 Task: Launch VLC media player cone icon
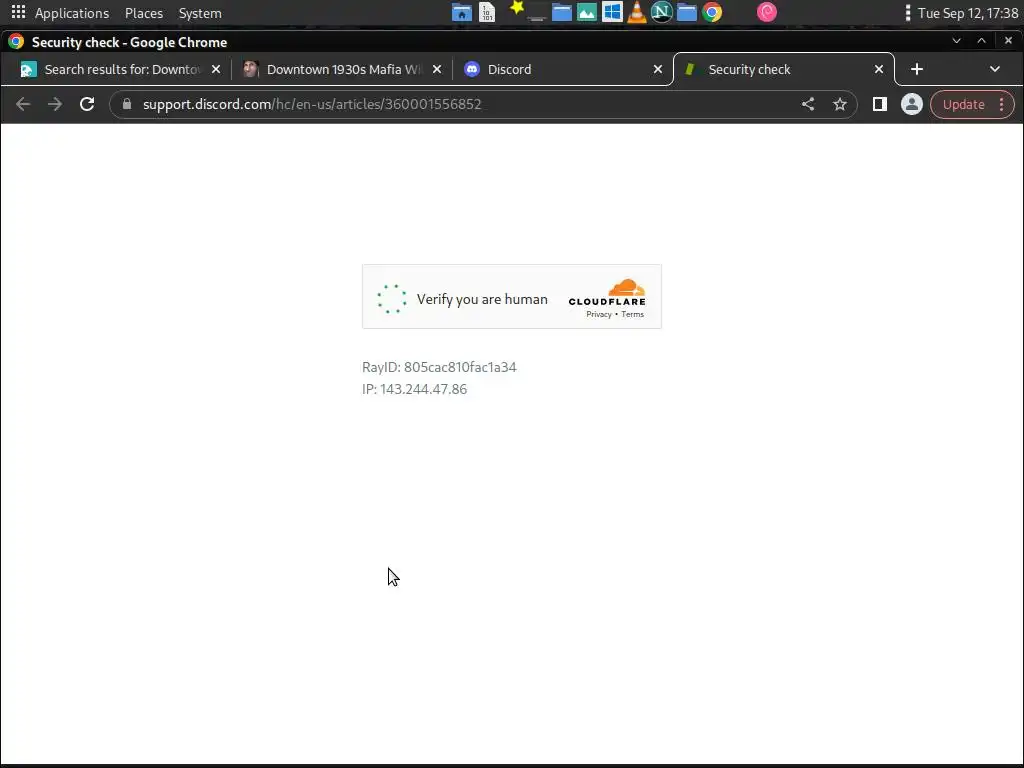pyautogui.click(x=637, y=12)
